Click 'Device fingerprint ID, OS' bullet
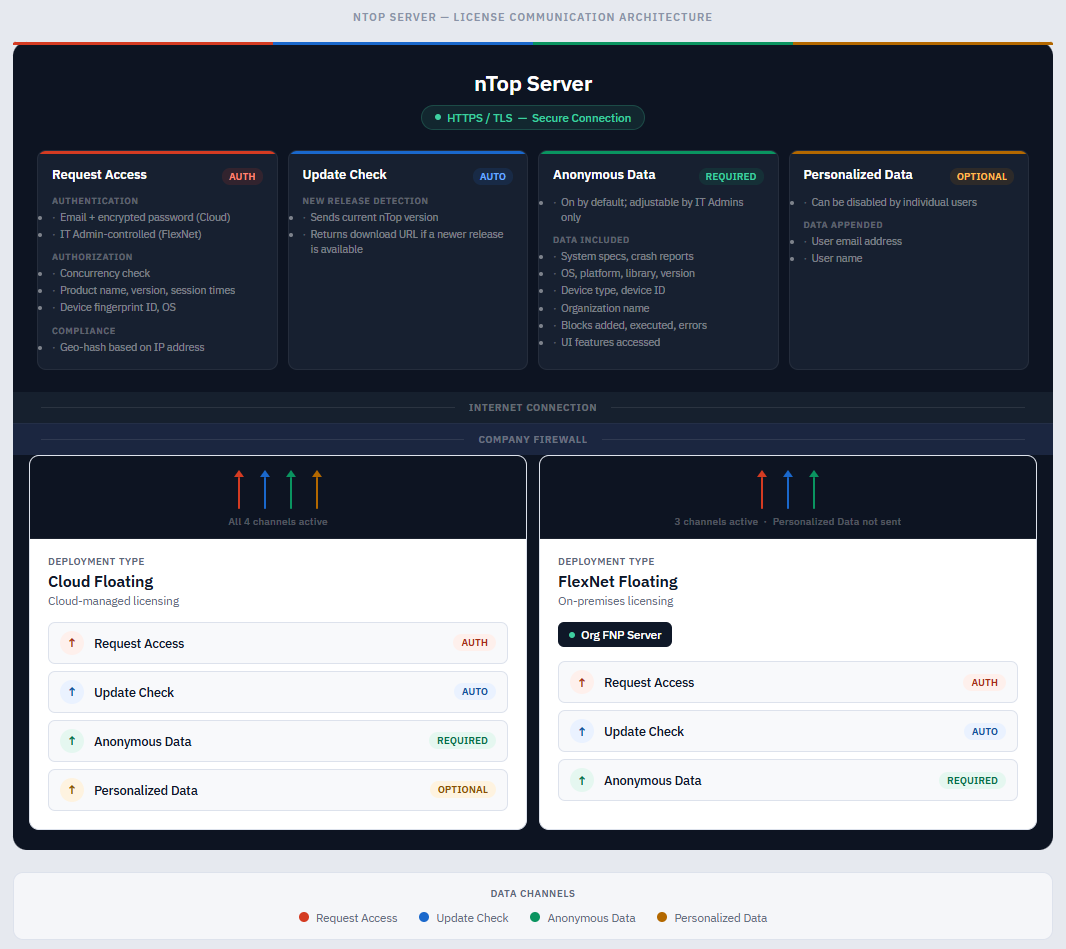1066x949 pixels. click(x=118, y=307)
